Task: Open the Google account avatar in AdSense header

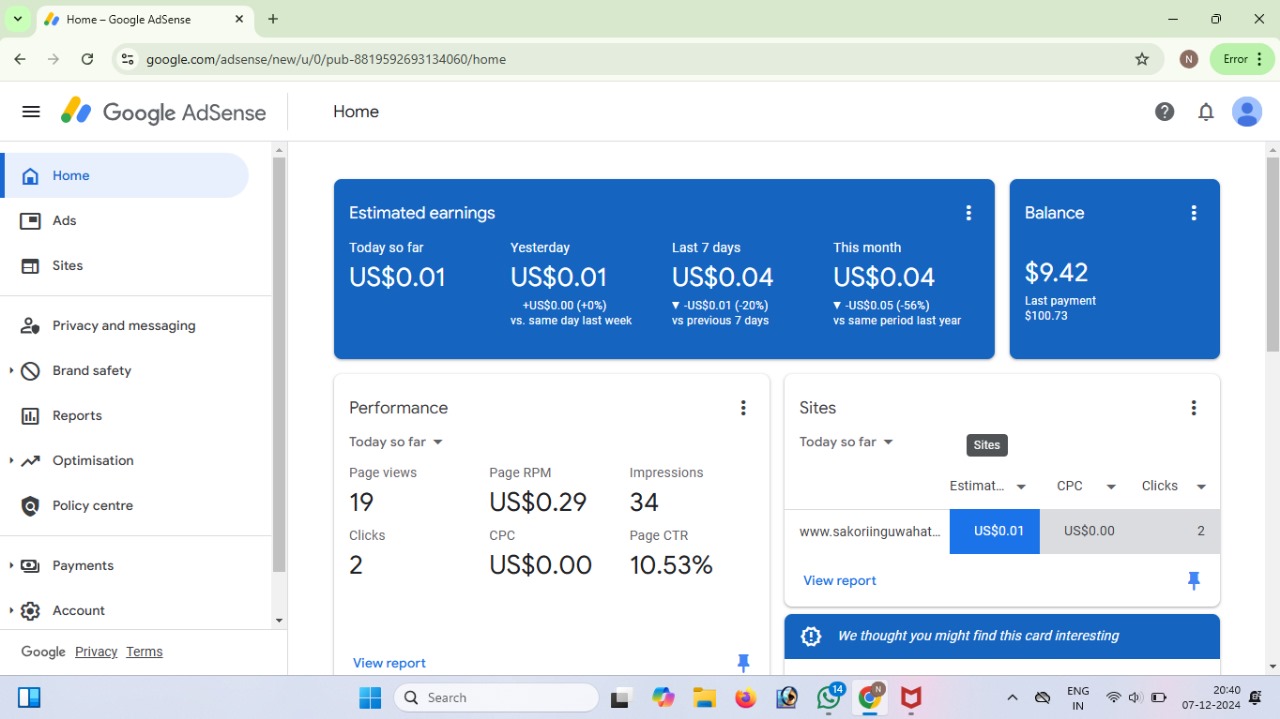Action: [x=1247, y=112]
